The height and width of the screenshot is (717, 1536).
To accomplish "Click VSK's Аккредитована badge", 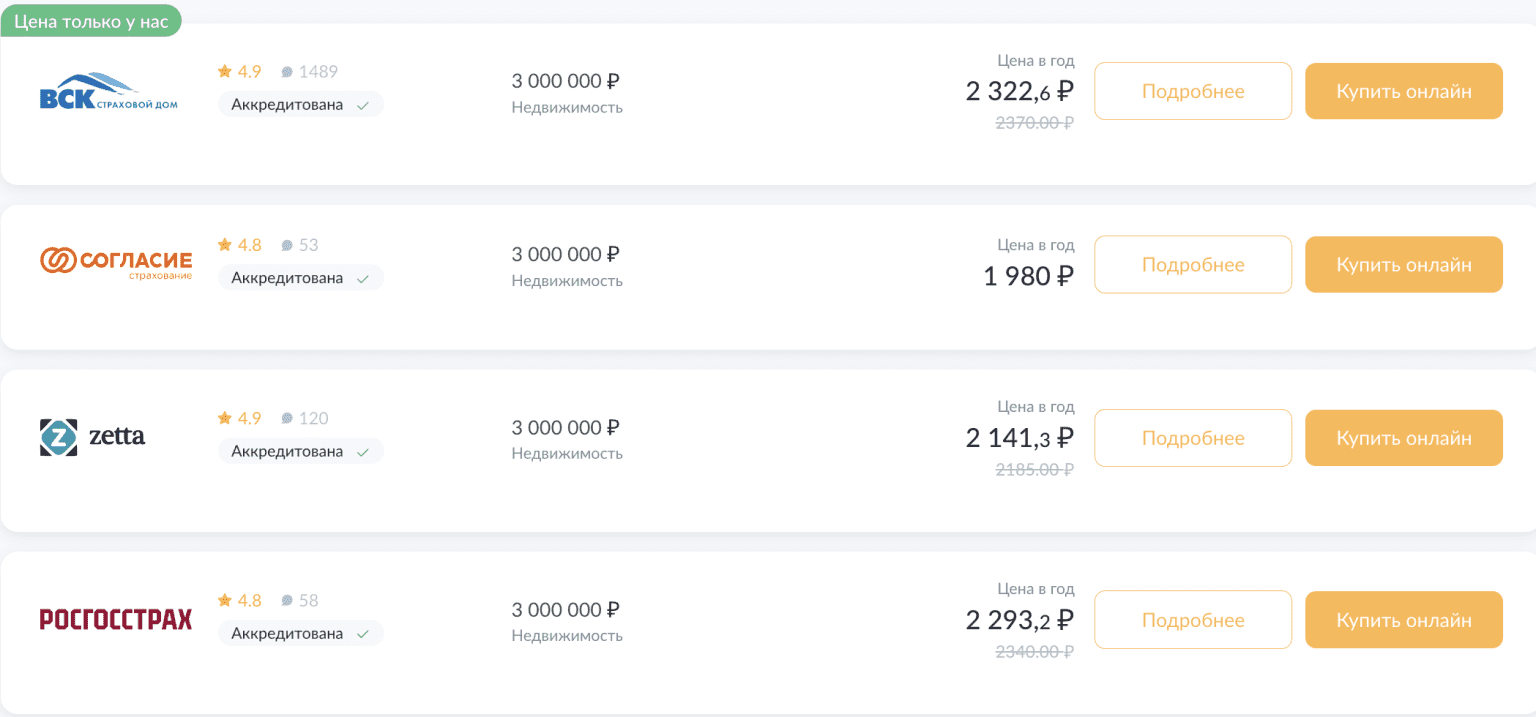I will click(x=300, y=104).
